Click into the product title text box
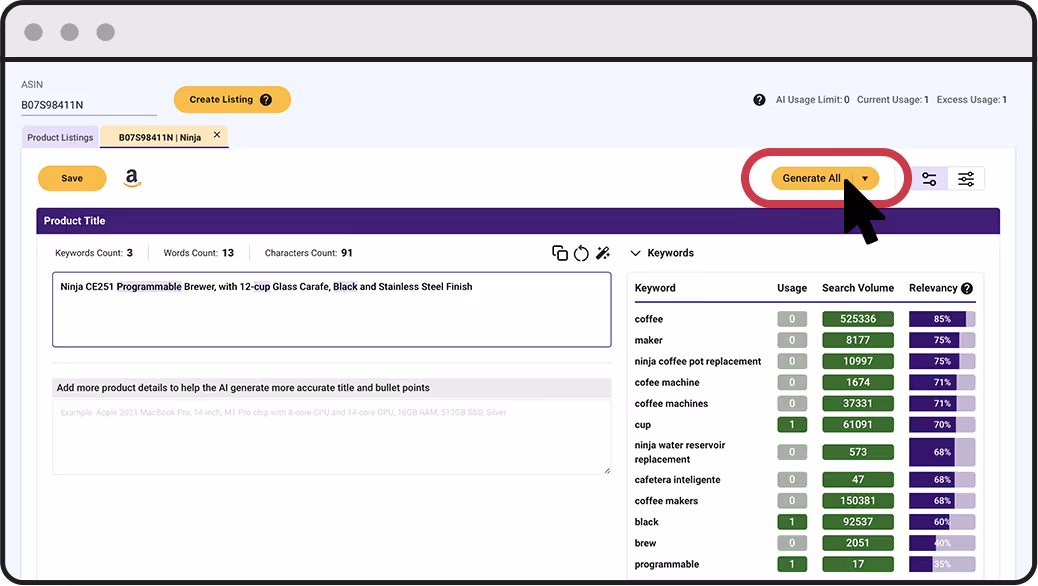Image resolution: width=1038 pixels, height=586 pixels. tap(332, 309)
